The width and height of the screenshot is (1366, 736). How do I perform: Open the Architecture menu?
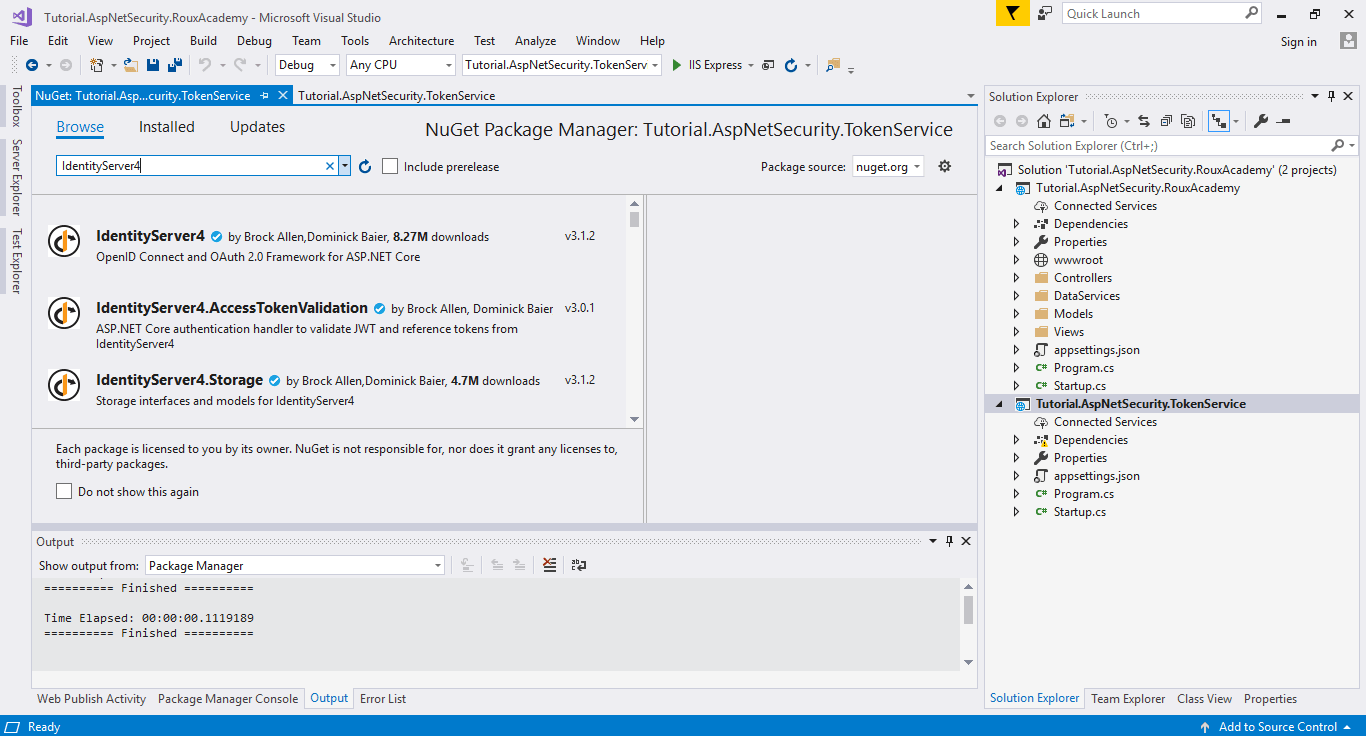click(421, 41)
